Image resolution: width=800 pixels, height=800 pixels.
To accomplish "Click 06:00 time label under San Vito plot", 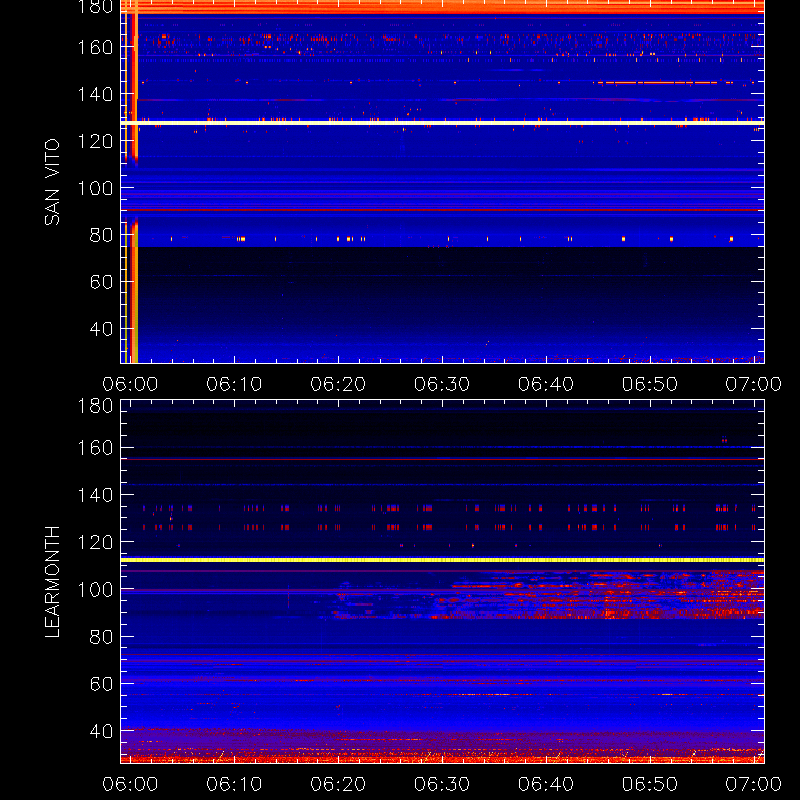I will (130, 384).
